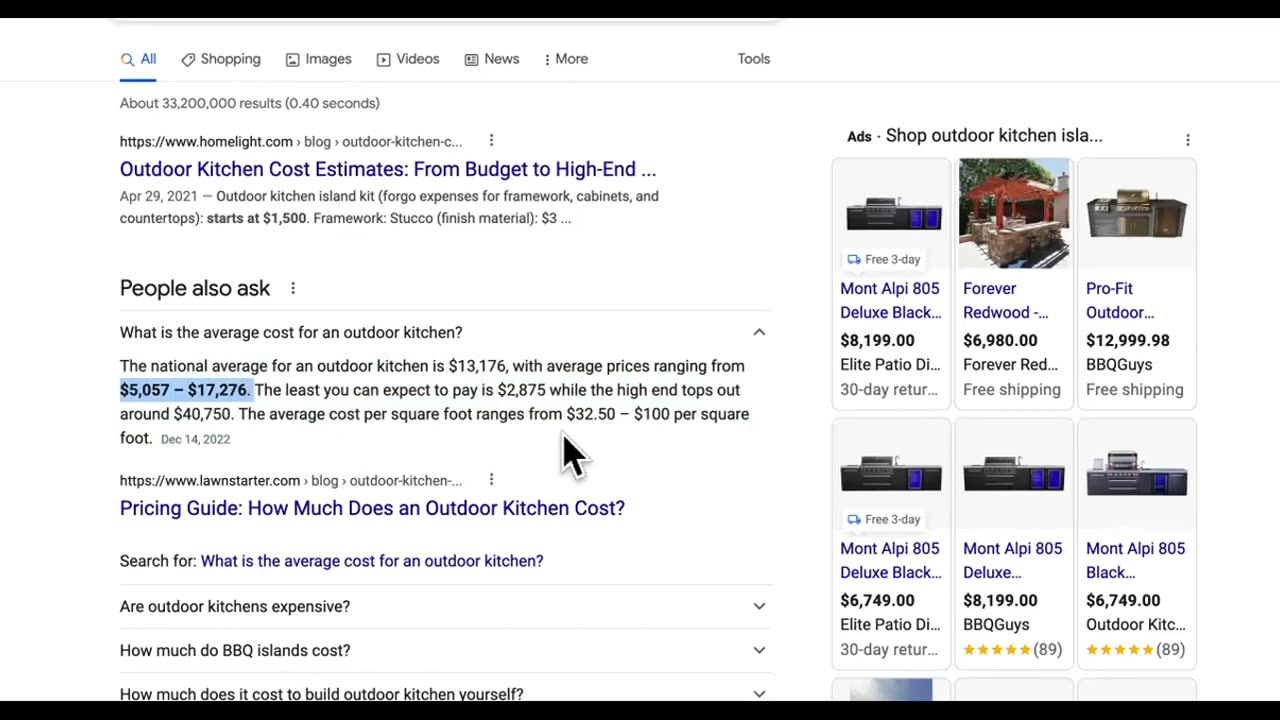Switch to the Shopping tab
The height and width of the screenshot is (720, 1280).
221,59
